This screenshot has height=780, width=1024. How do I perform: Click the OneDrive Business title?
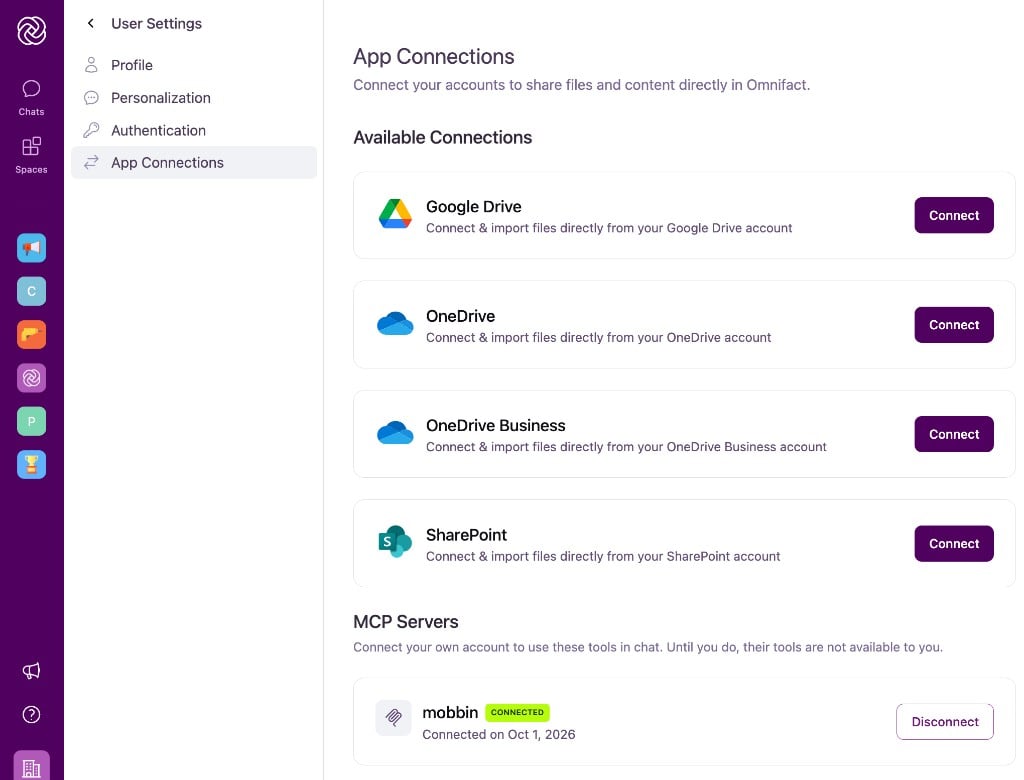495,425
